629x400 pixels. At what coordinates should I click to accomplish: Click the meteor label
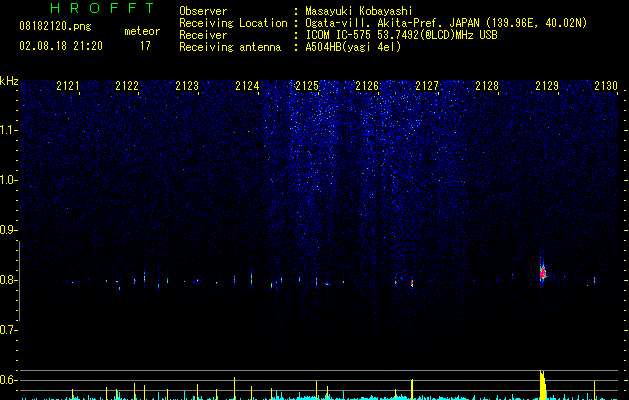pos(142,31)
